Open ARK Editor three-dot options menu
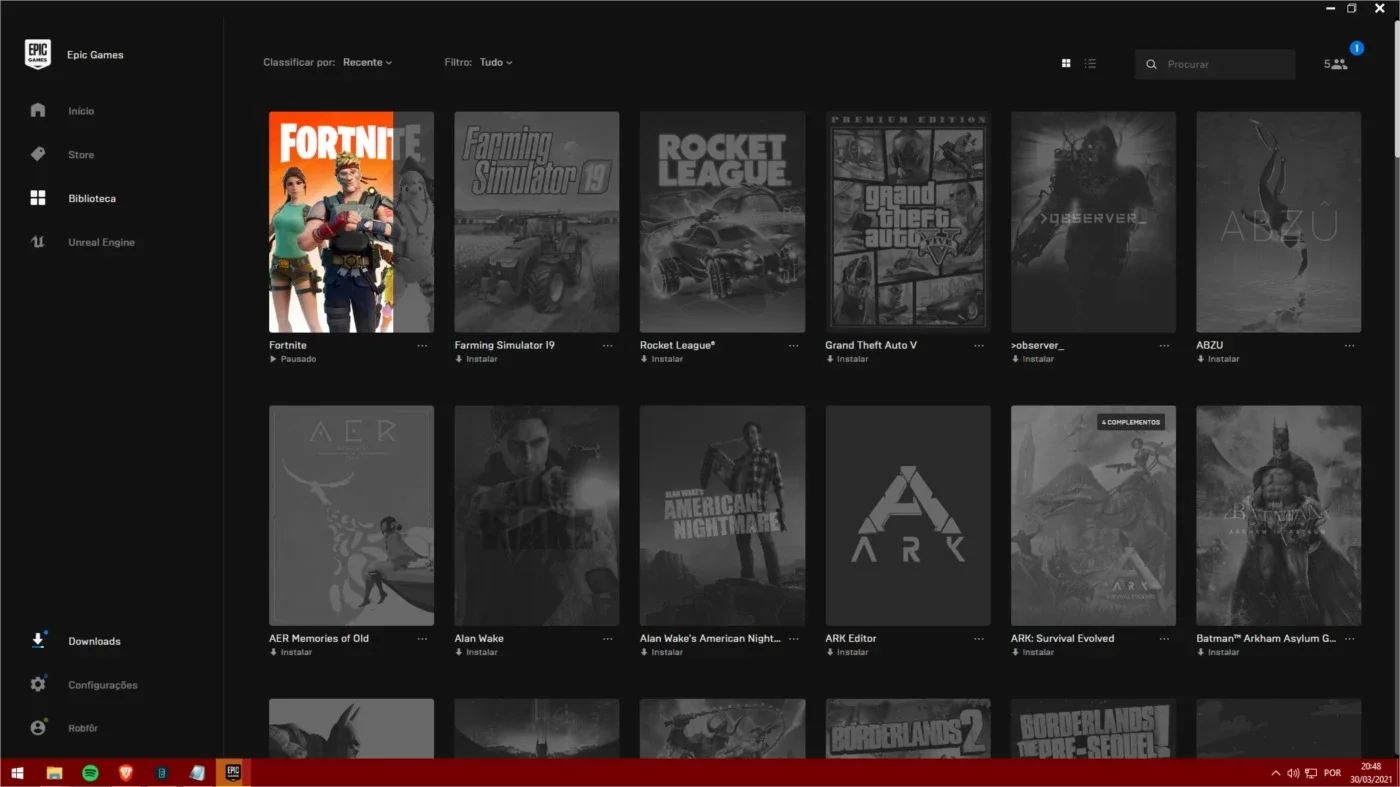The image size is (1400, 787). tap(978, 638)
